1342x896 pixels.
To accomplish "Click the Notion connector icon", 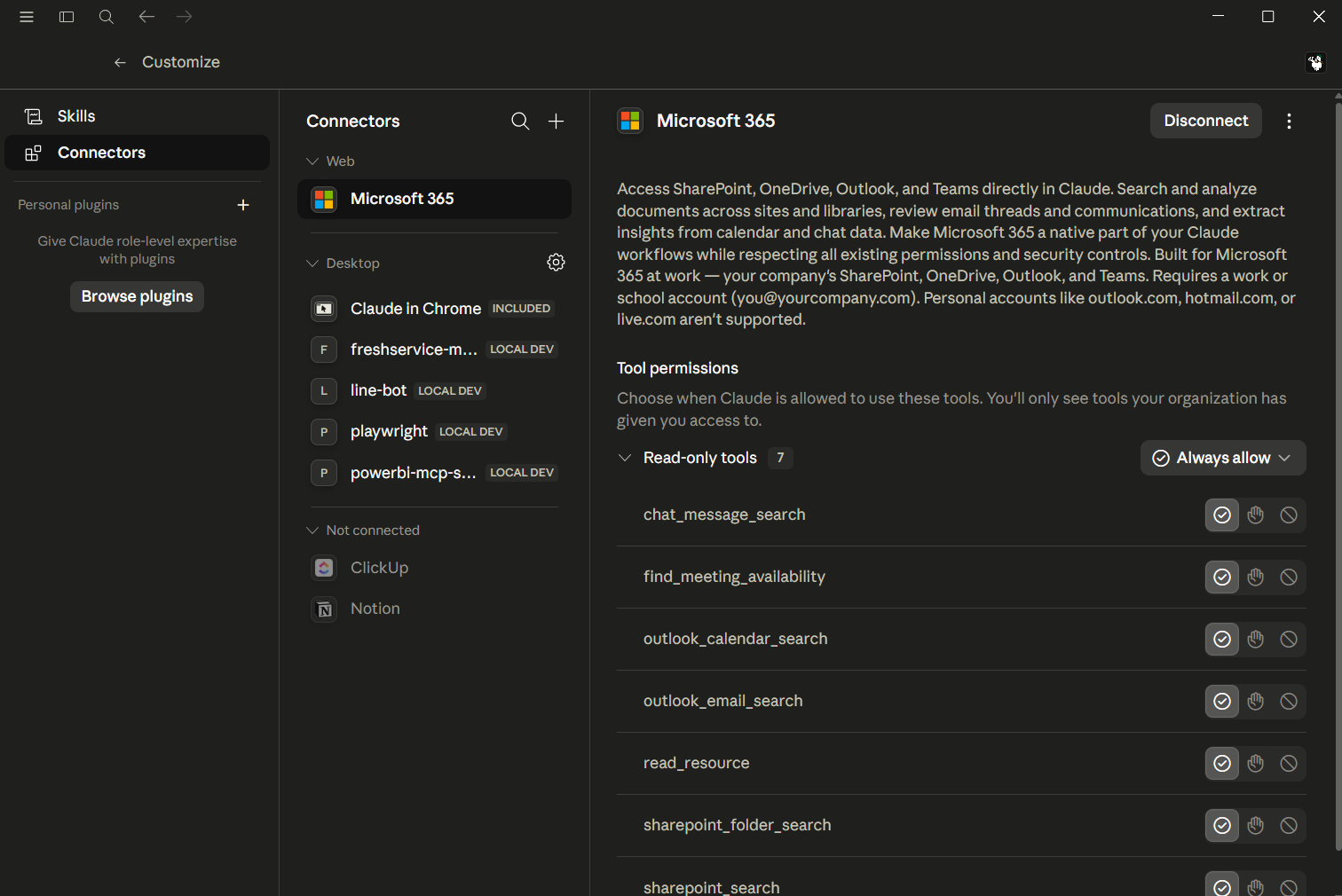I will pyautogui.click(x=324, y=609).
